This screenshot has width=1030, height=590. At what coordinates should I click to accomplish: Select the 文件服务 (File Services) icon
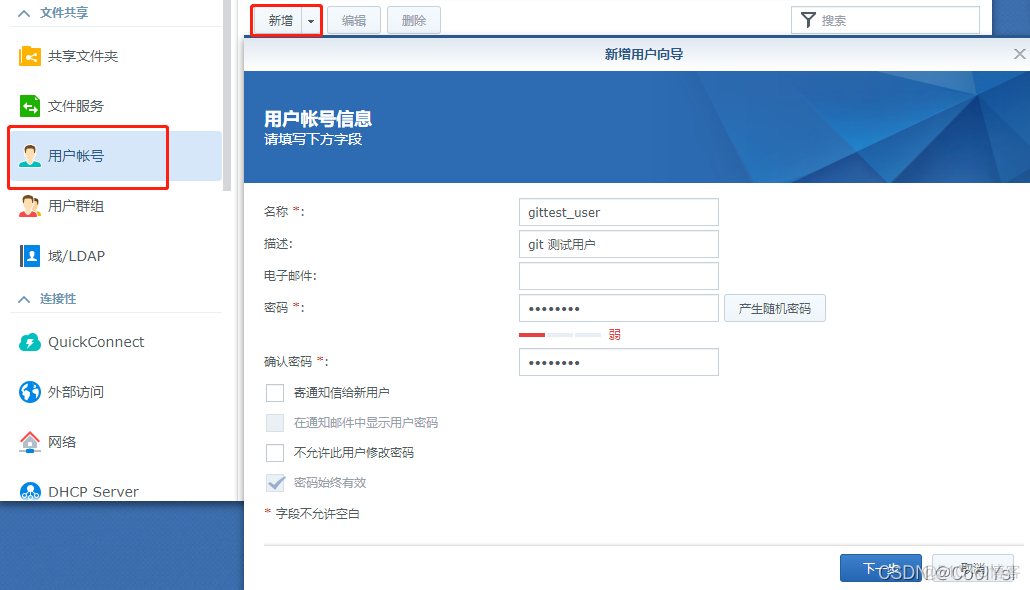[30, 105]
